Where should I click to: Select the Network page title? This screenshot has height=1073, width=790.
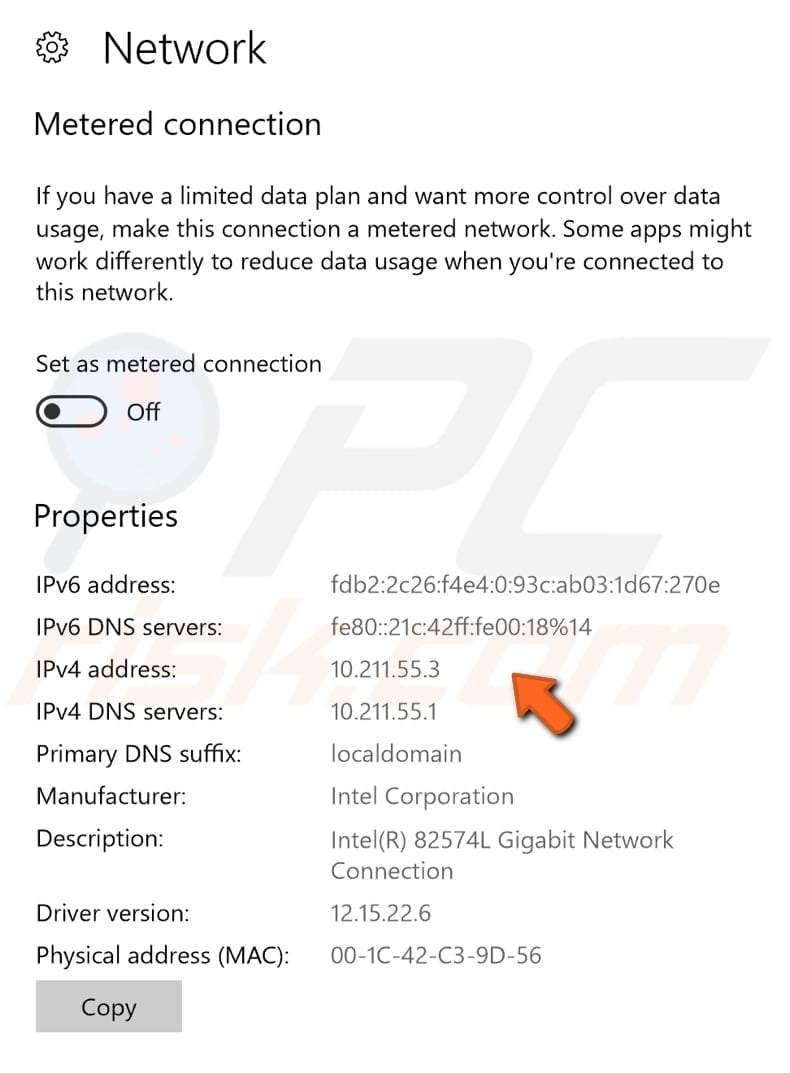pyautogui.click(x=185, y=47)
